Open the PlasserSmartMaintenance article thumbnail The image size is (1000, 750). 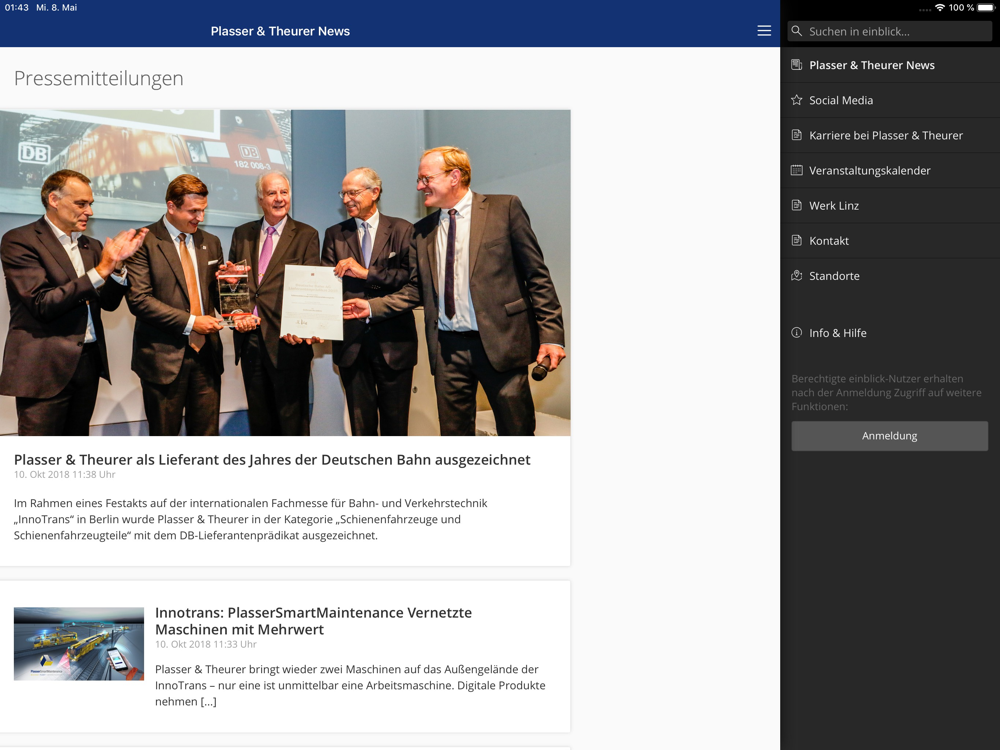click(79, 643)
